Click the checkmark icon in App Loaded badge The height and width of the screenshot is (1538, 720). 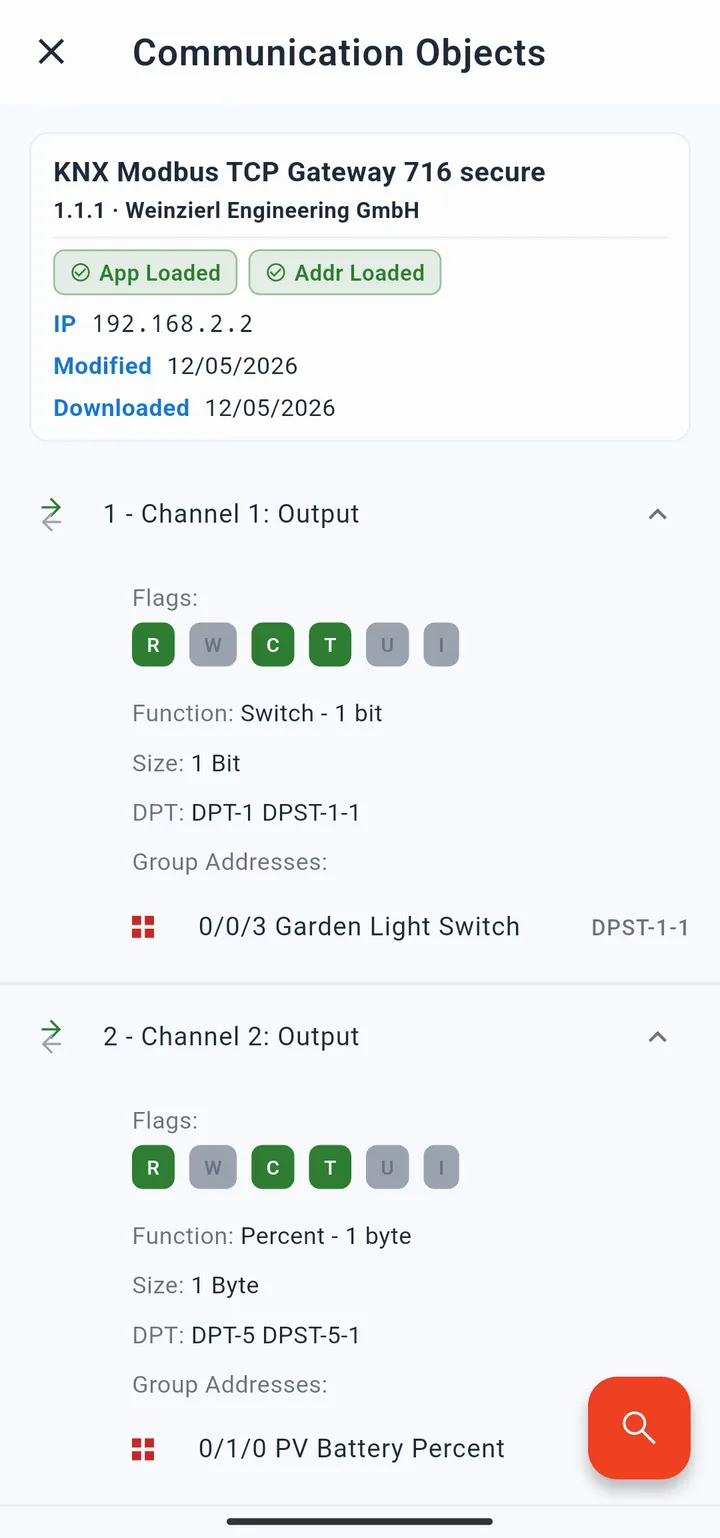click(x=80, y=273)
